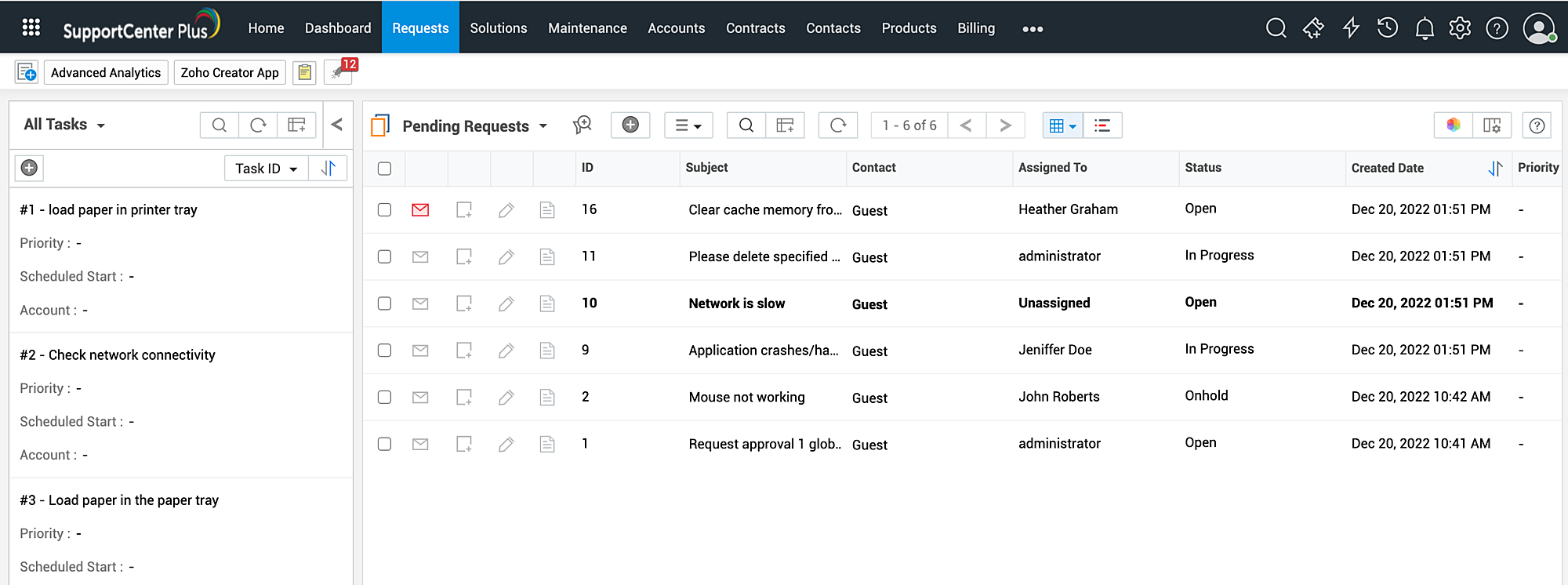Open the Task ID sort dropdown
The image size is (1568, 585).
[x=267, y=169]
